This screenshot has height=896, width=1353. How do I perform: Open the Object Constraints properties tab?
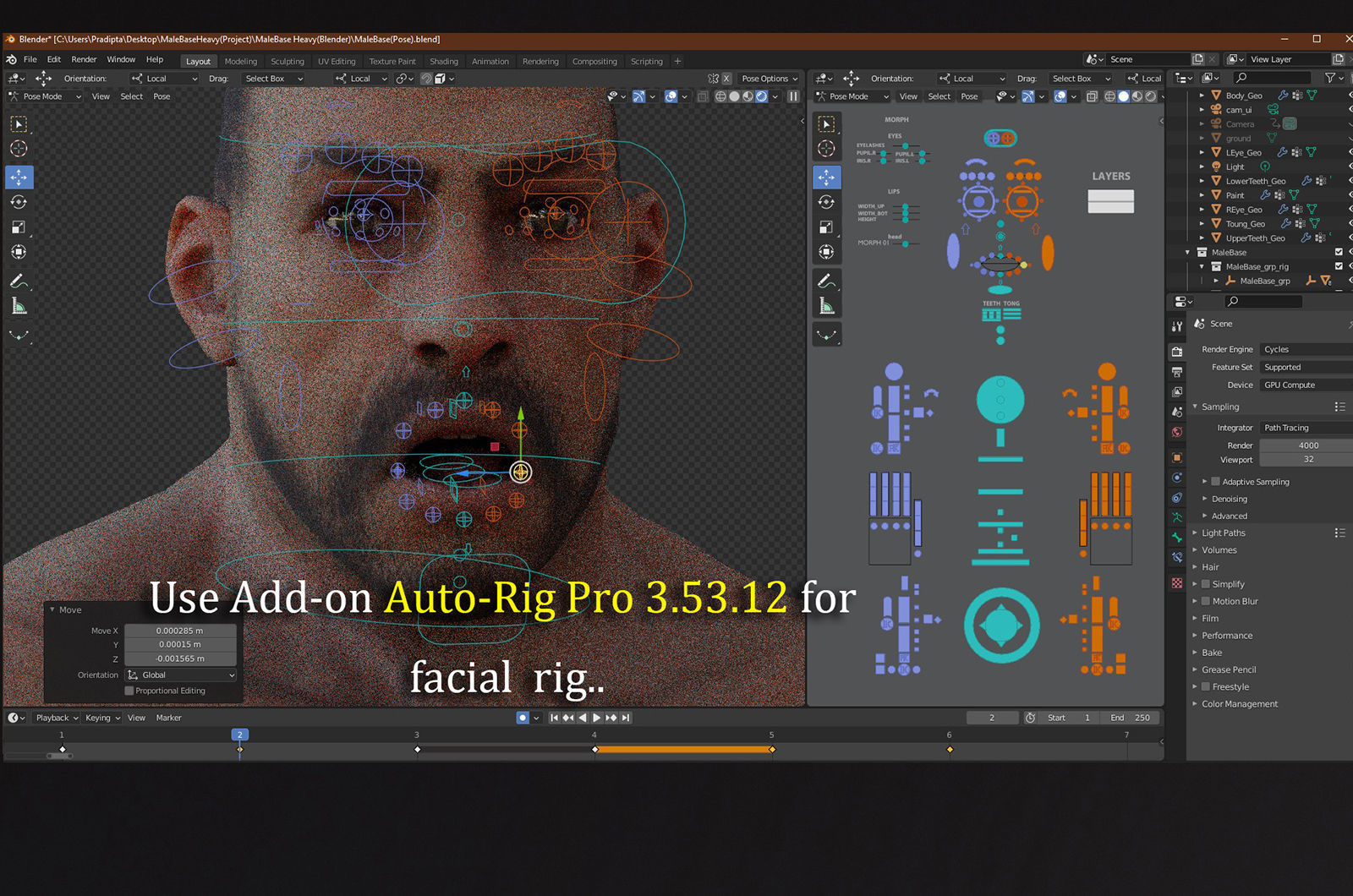click(x=1177, y=498)
